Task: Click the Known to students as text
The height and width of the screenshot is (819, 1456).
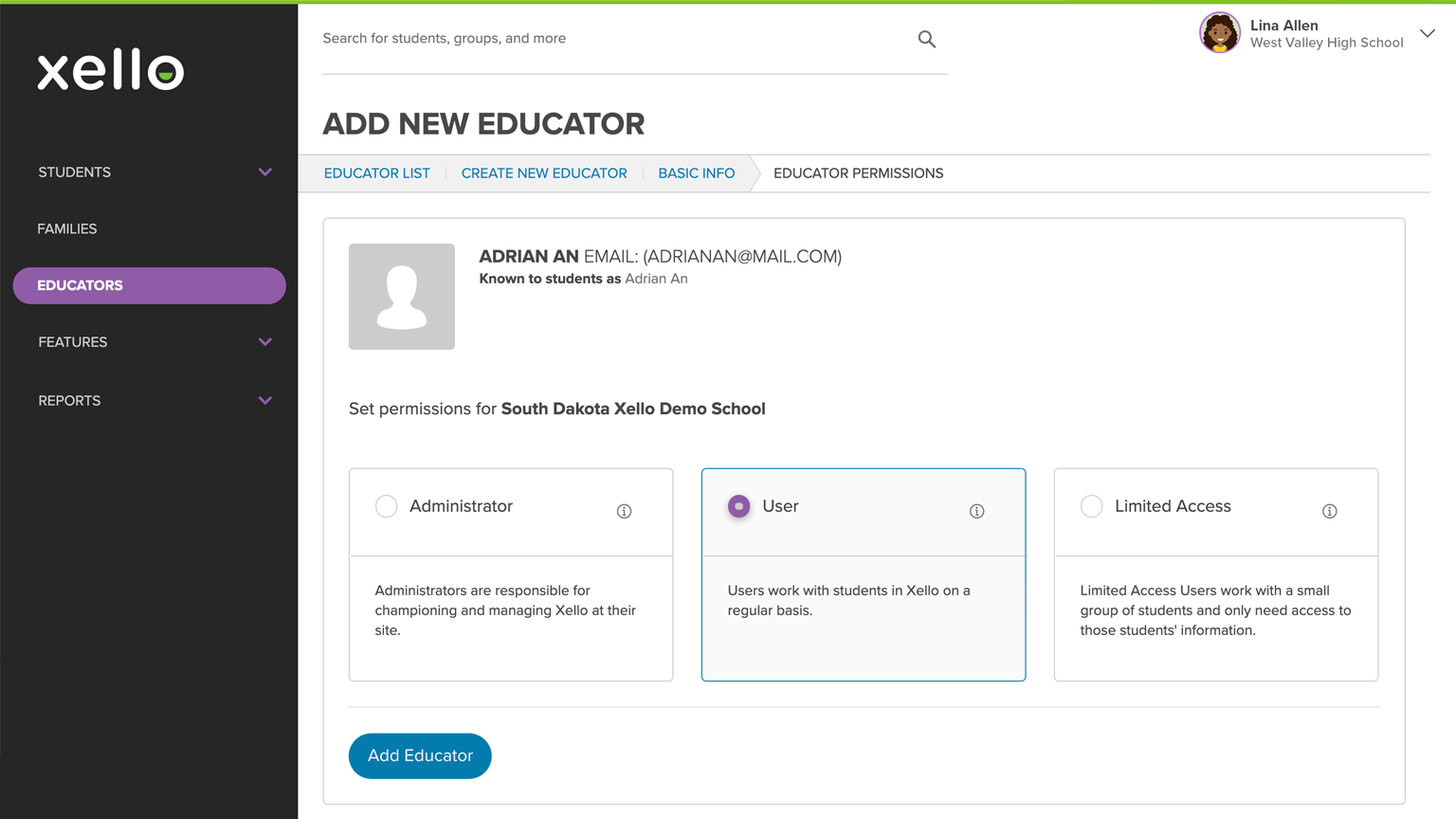Action: click(550, 279)
